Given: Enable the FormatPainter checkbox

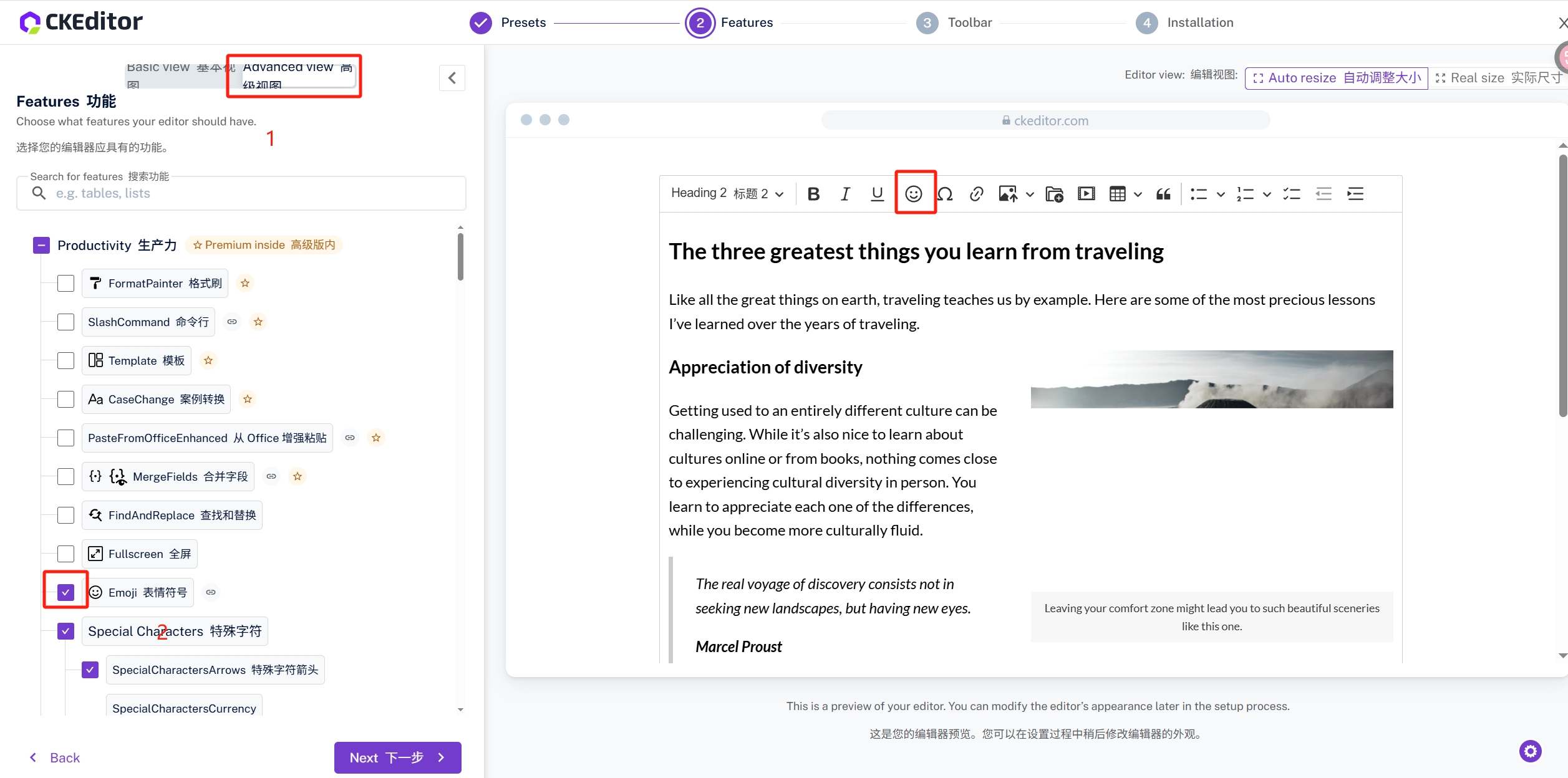Looking at the screenshot, I should click(x=65, y=283).
